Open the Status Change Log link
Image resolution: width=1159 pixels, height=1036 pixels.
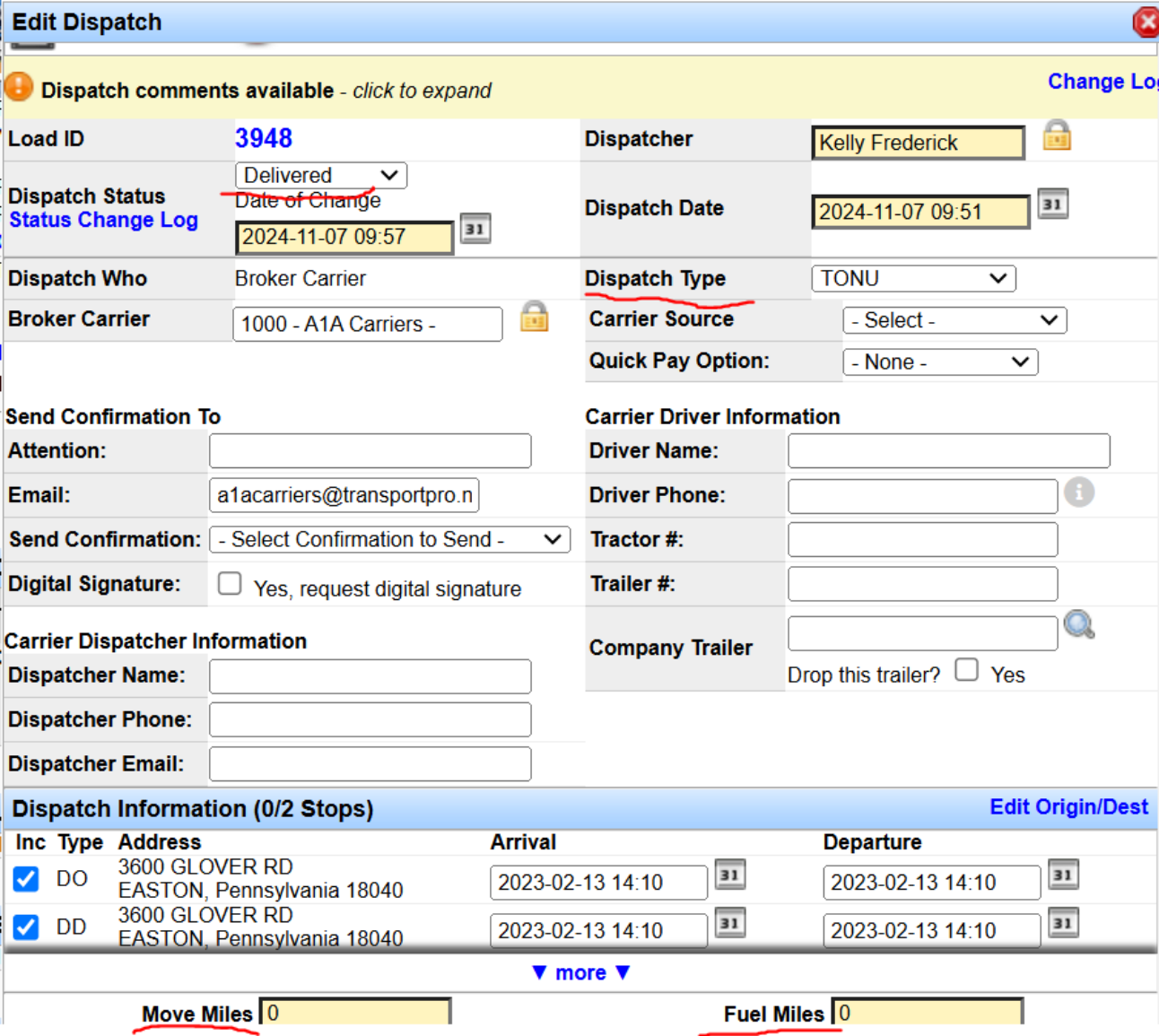[103, 220]
